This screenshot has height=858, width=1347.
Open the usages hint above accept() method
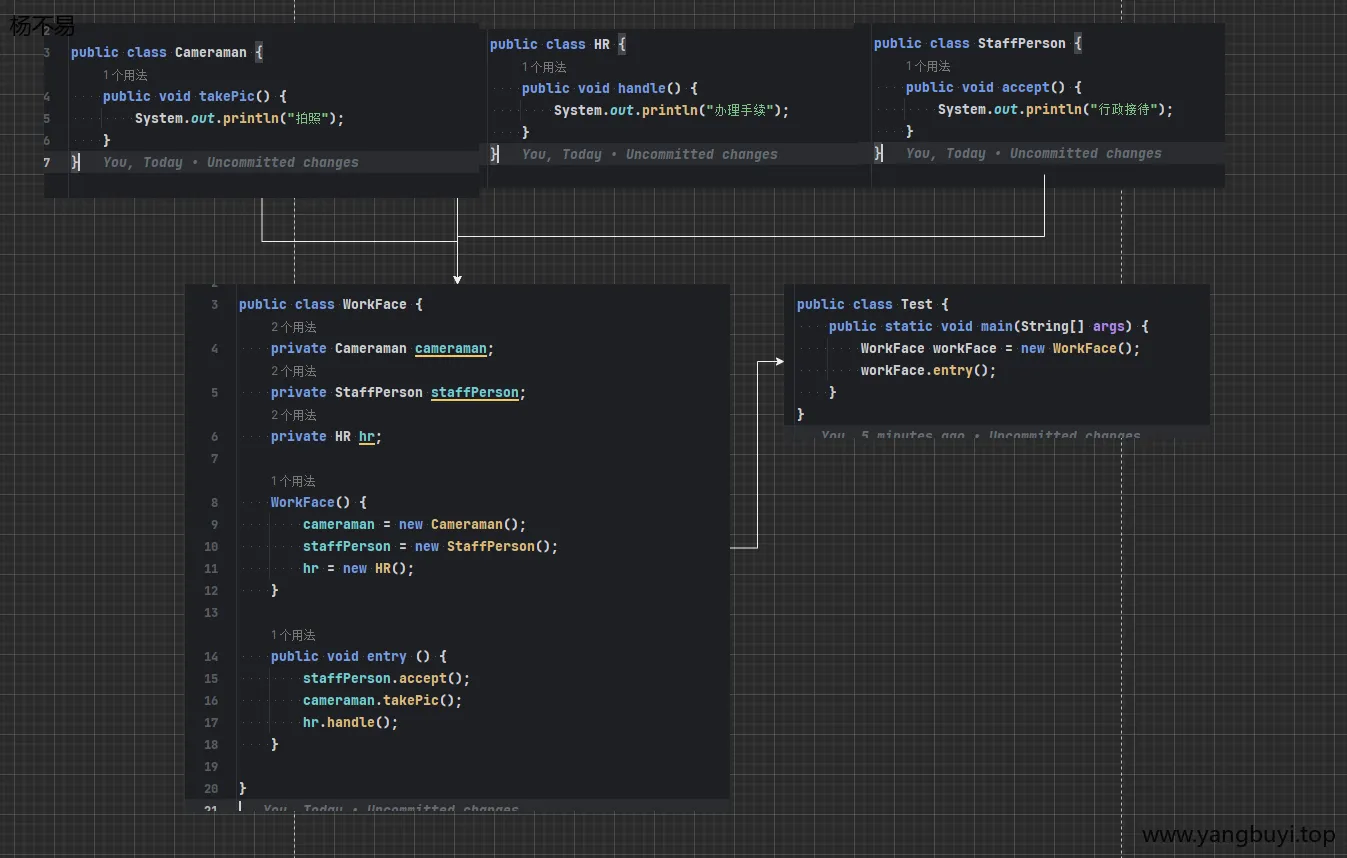point(928,66)
